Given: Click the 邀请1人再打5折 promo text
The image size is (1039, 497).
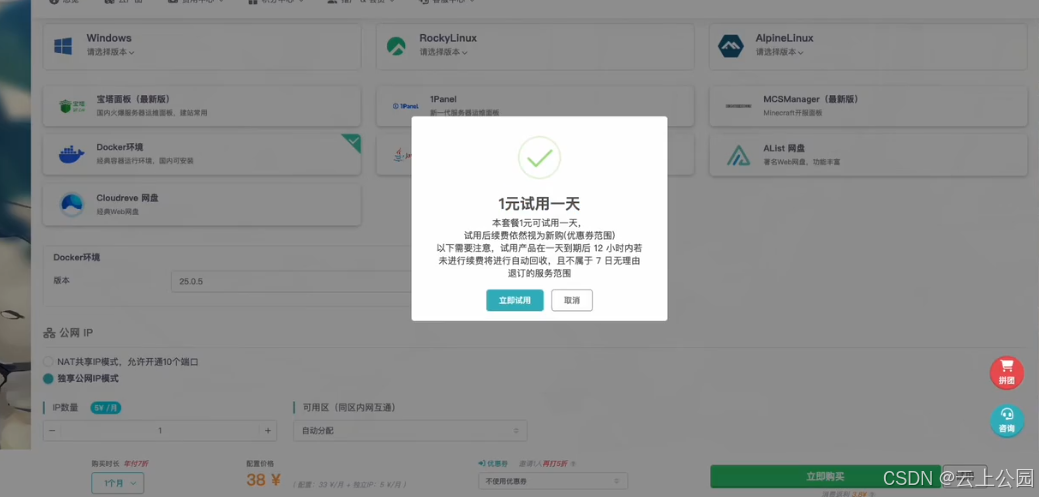Looking at the screenshot, I should click(543, 463).
